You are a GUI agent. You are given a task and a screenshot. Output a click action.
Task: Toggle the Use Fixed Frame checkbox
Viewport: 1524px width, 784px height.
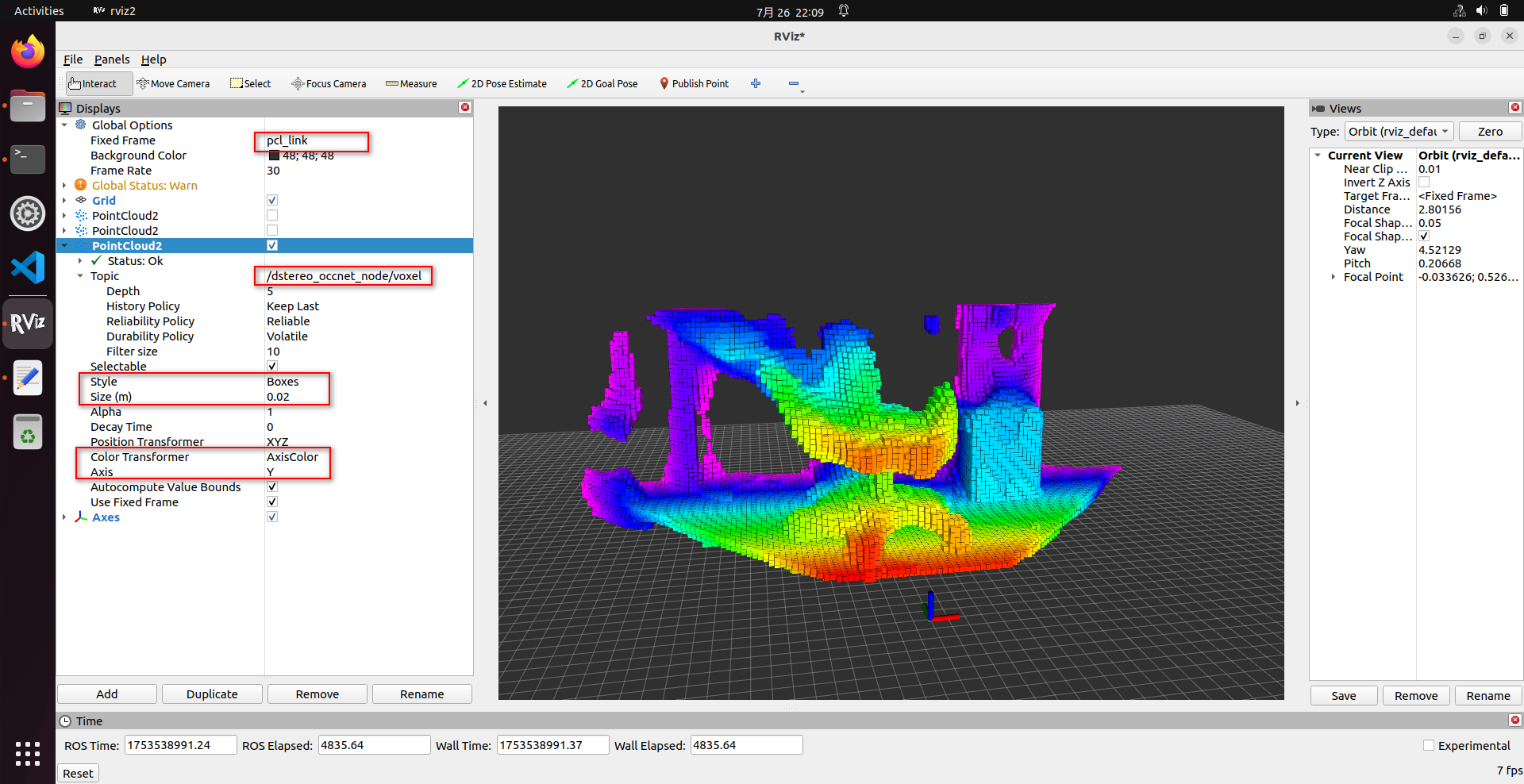(x=272, y=502)
